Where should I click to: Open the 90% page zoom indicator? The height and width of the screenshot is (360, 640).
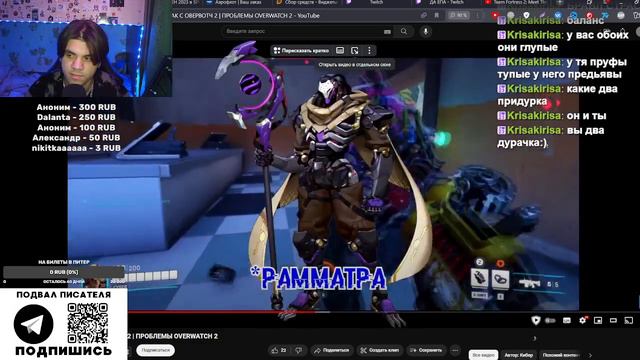pos(458,15)
